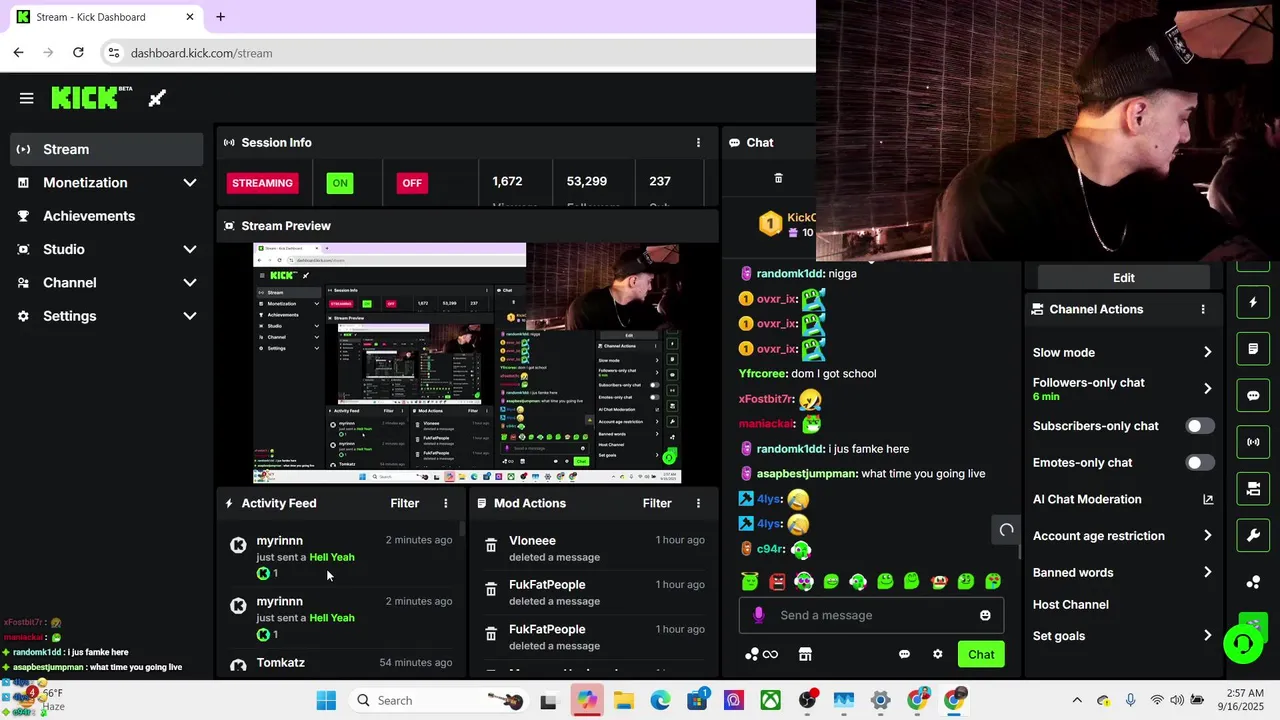
Task: Open File Explorer from the taskbar
Action: coord(624,701)
